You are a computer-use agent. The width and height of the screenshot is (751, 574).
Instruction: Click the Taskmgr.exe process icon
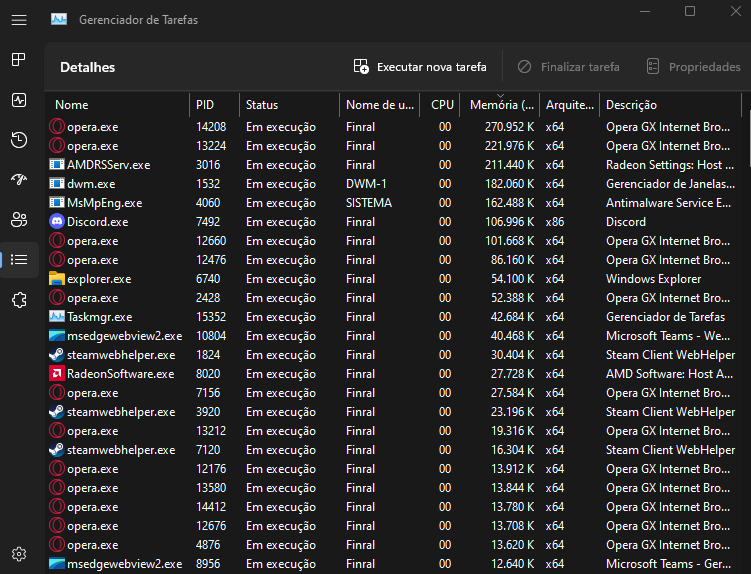[57, 316]
